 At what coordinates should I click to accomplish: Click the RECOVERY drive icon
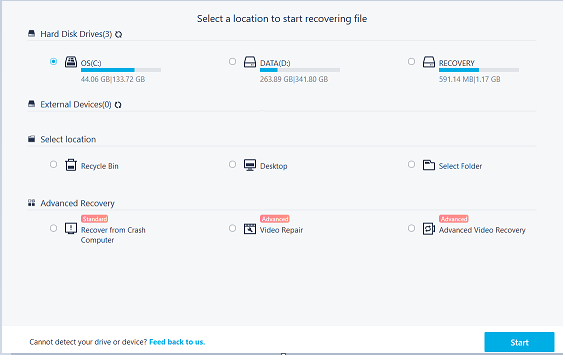(429, 62)
